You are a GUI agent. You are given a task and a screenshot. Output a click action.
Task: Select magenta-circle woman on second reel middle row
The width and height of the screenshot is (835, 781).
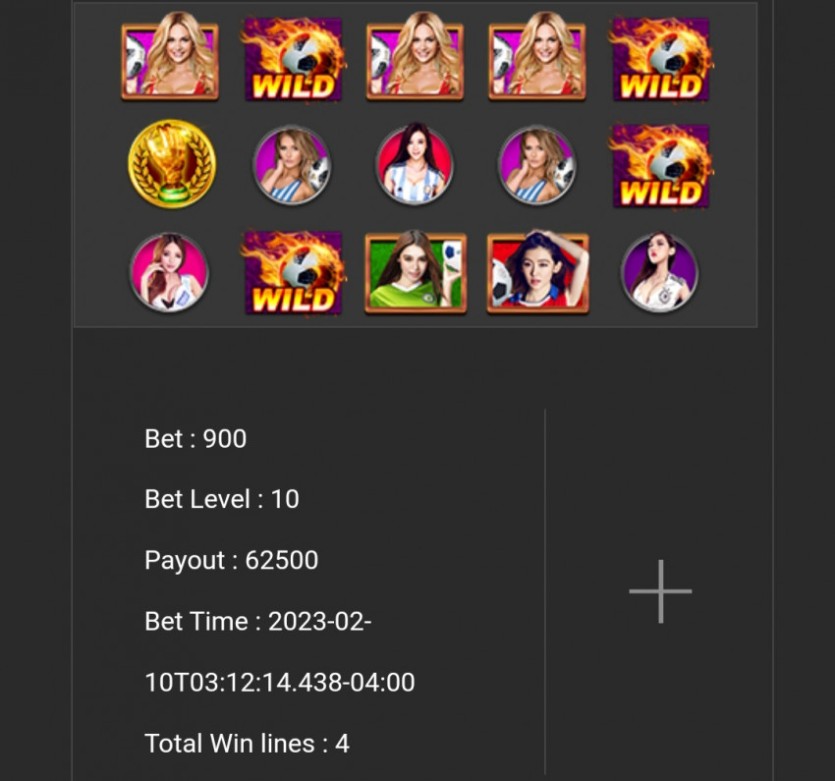[x=292, y=165]
